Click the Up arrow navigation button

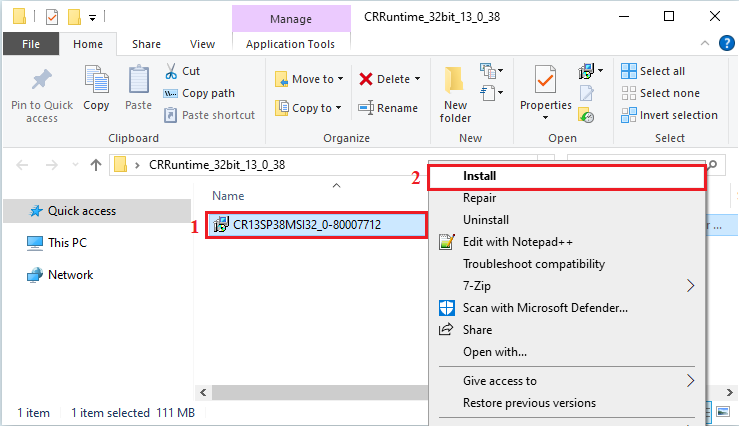coord(96,165)
